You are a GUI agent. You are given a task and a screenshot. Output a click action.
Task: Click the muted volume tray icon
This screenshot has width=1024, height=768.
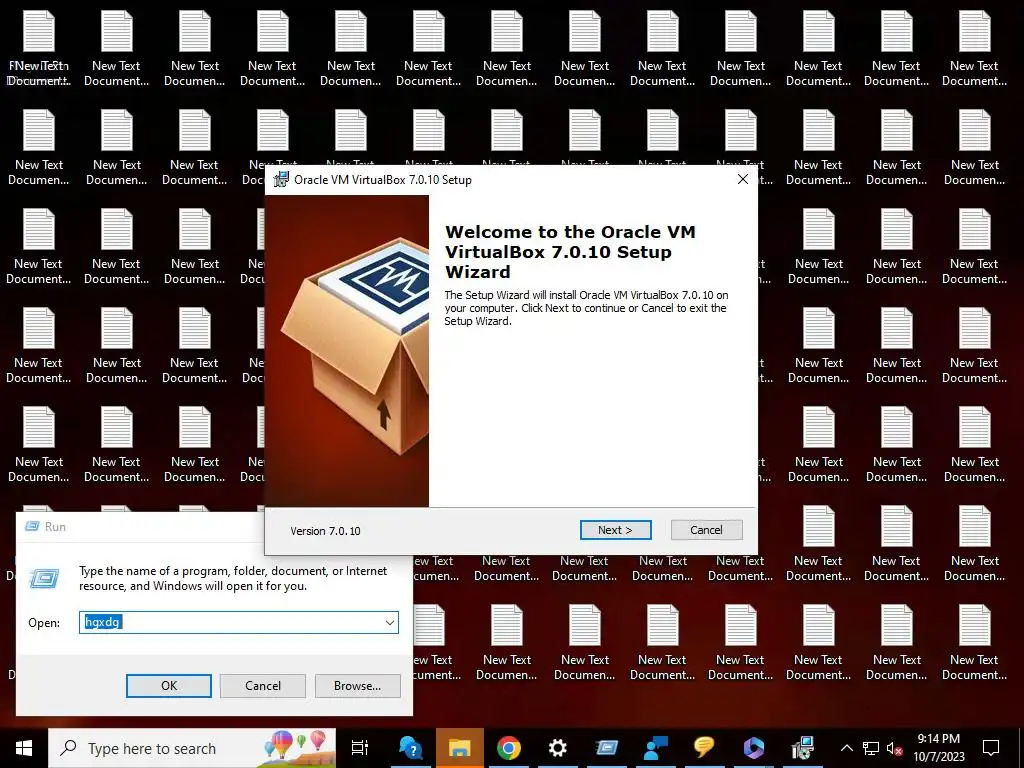tap(894, 748)
